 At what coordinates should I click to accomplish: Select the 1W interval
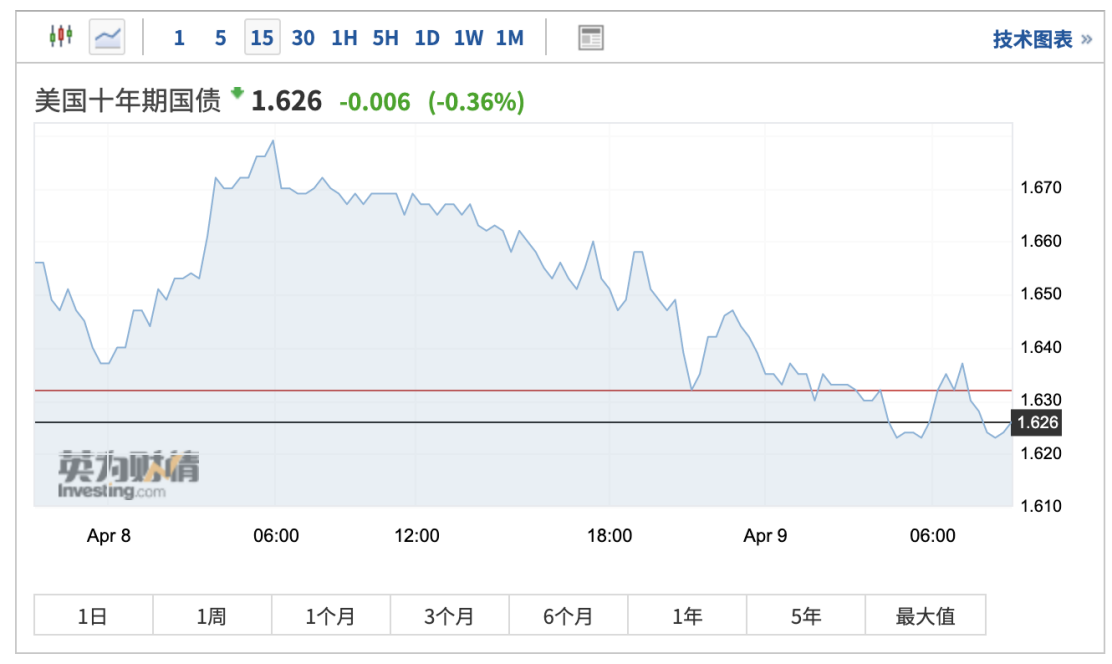(468, 38)
